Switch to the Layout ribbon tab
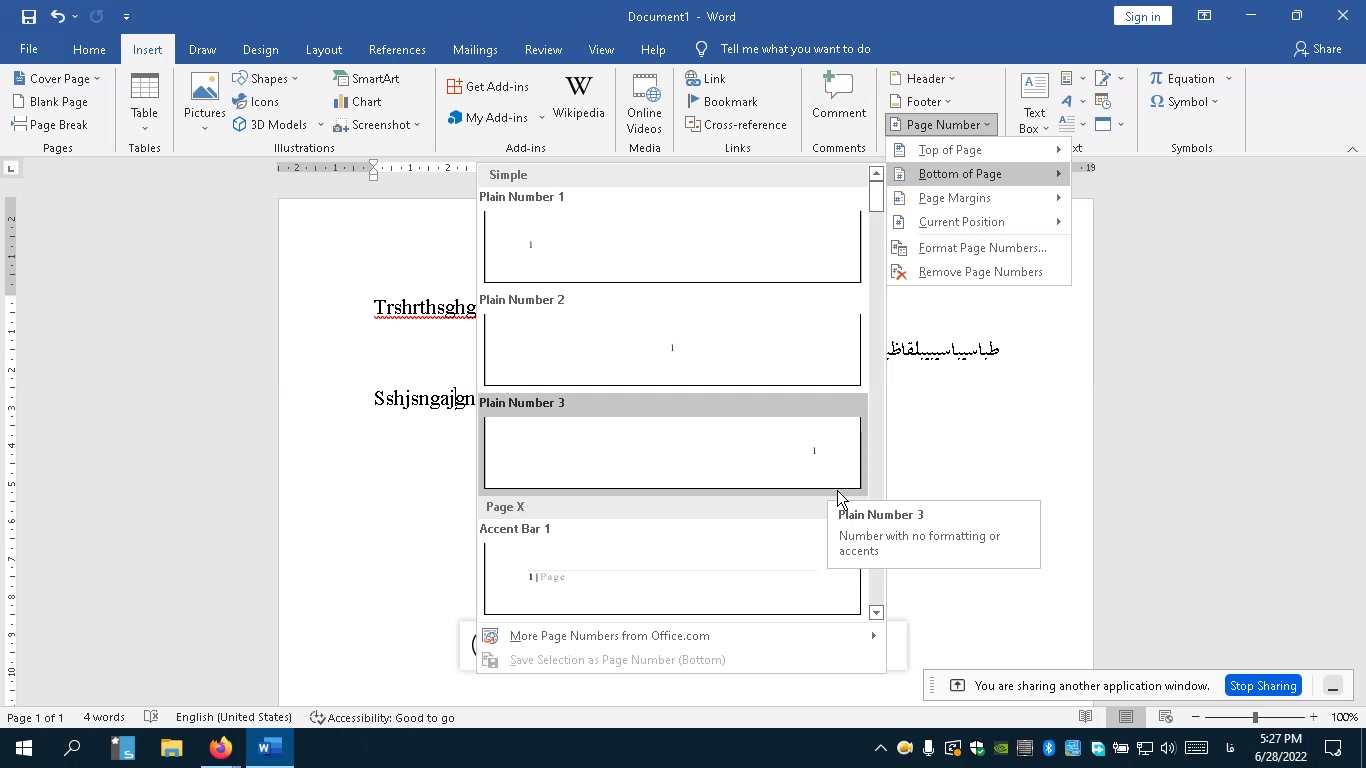The width and height of the screenshot is (1366, 768). coord(323,49)
